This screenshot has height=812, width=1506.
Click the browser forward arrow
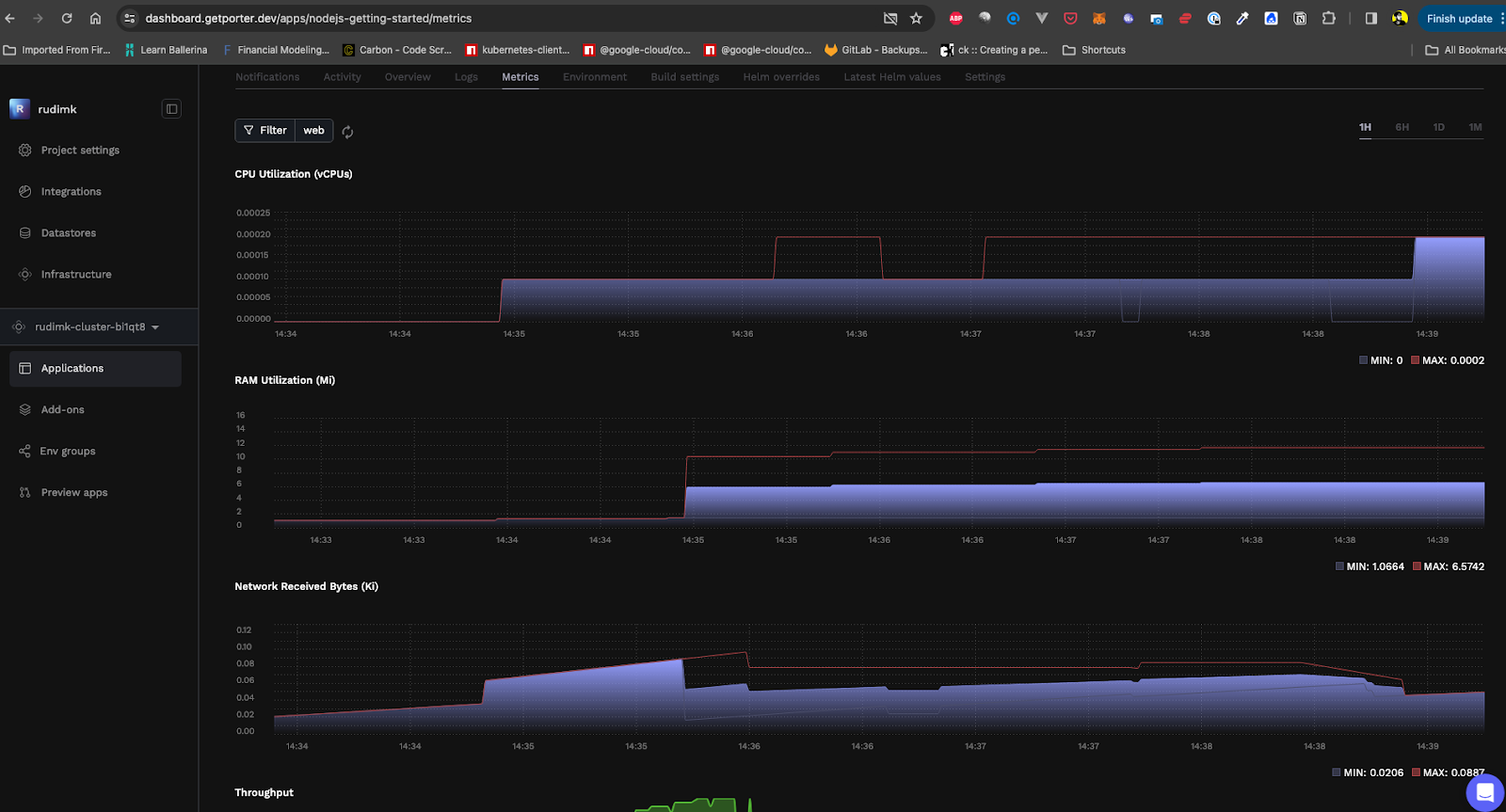pos(38,18)
